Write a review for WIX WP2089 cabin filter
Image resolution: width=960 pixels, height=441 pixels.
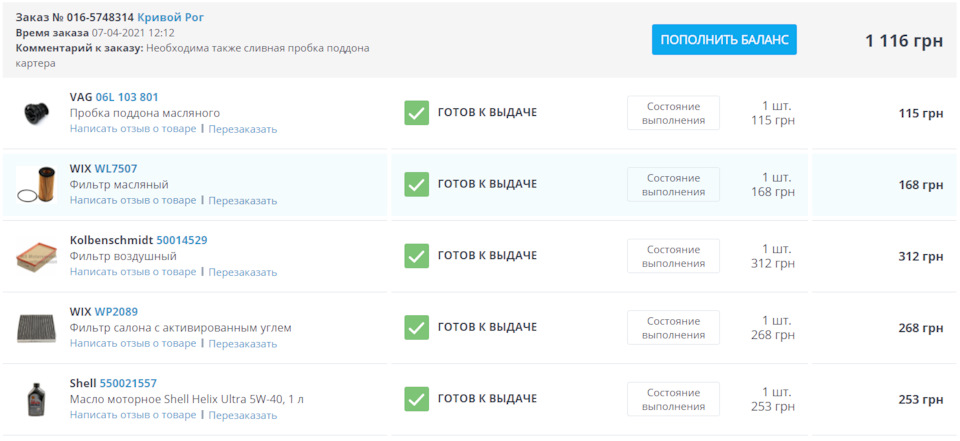click(x=133, y=344)
